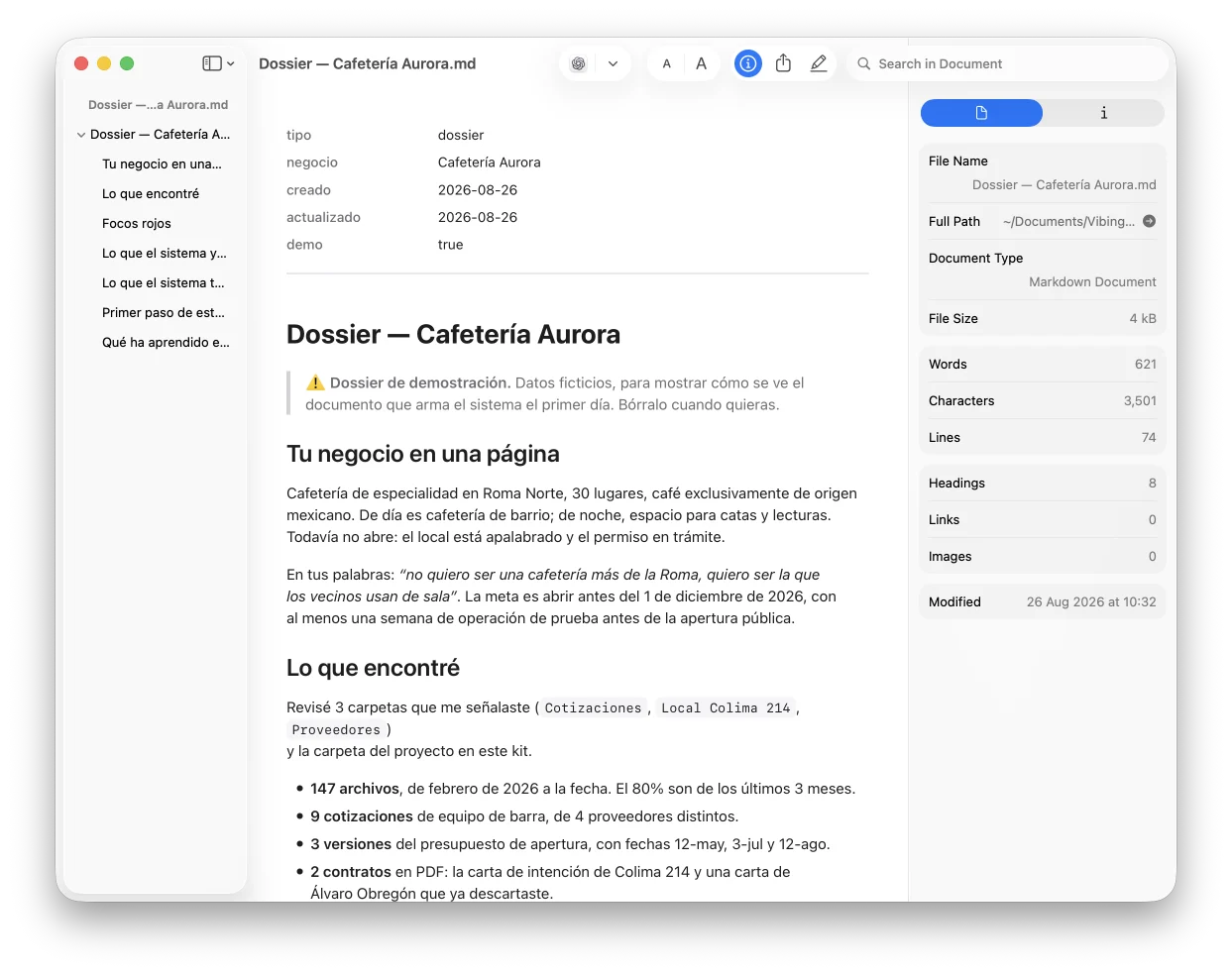Select 'Dossier —...a Aurora.md' sidebar header
Image resolution: width=1232 pixels, height=975 pixels.
pyautogui.click(x=158, y=105)
